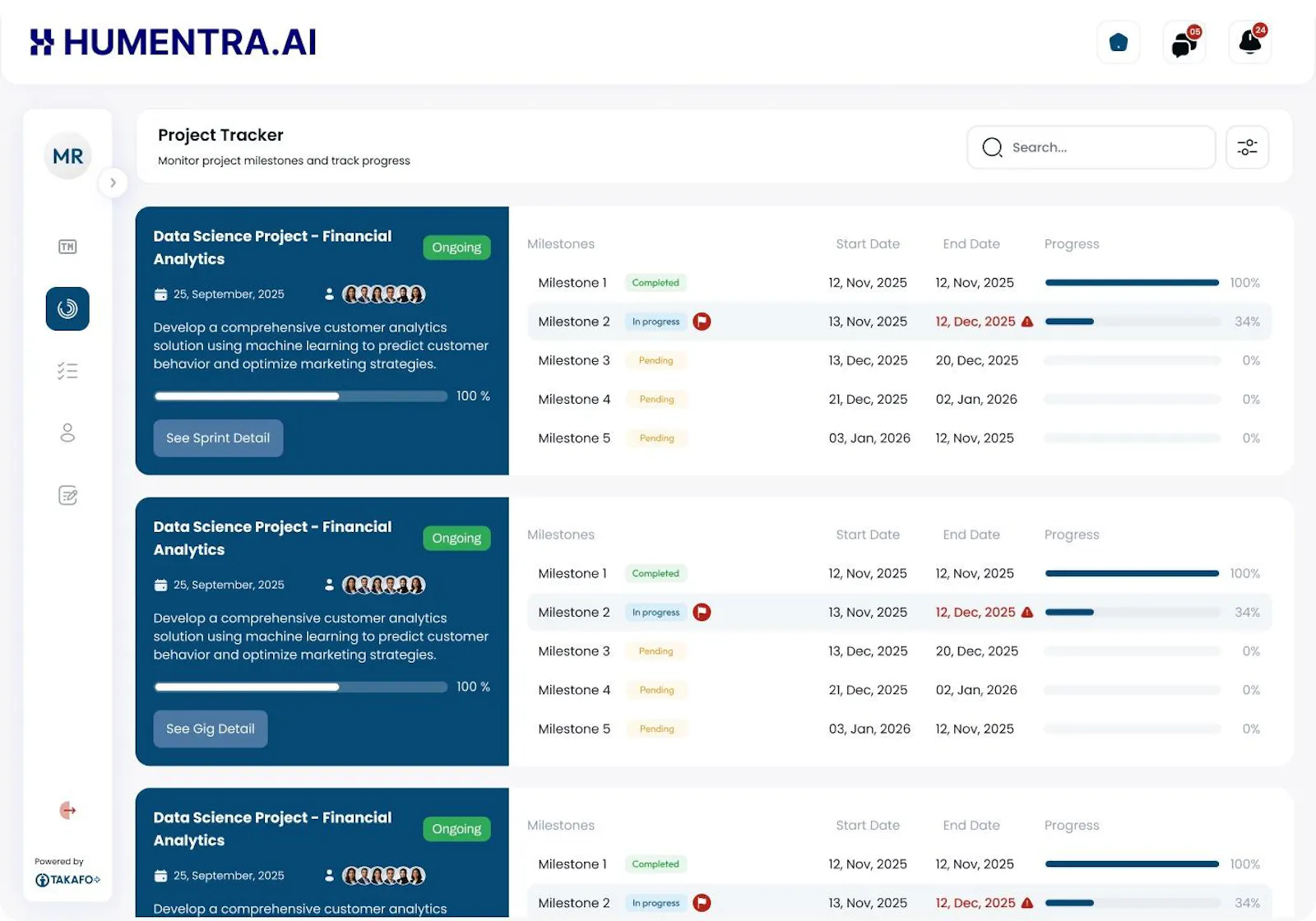Click team avatars on third project card
The width and height of the screenshot is (1316, 921).
point(384,876)
